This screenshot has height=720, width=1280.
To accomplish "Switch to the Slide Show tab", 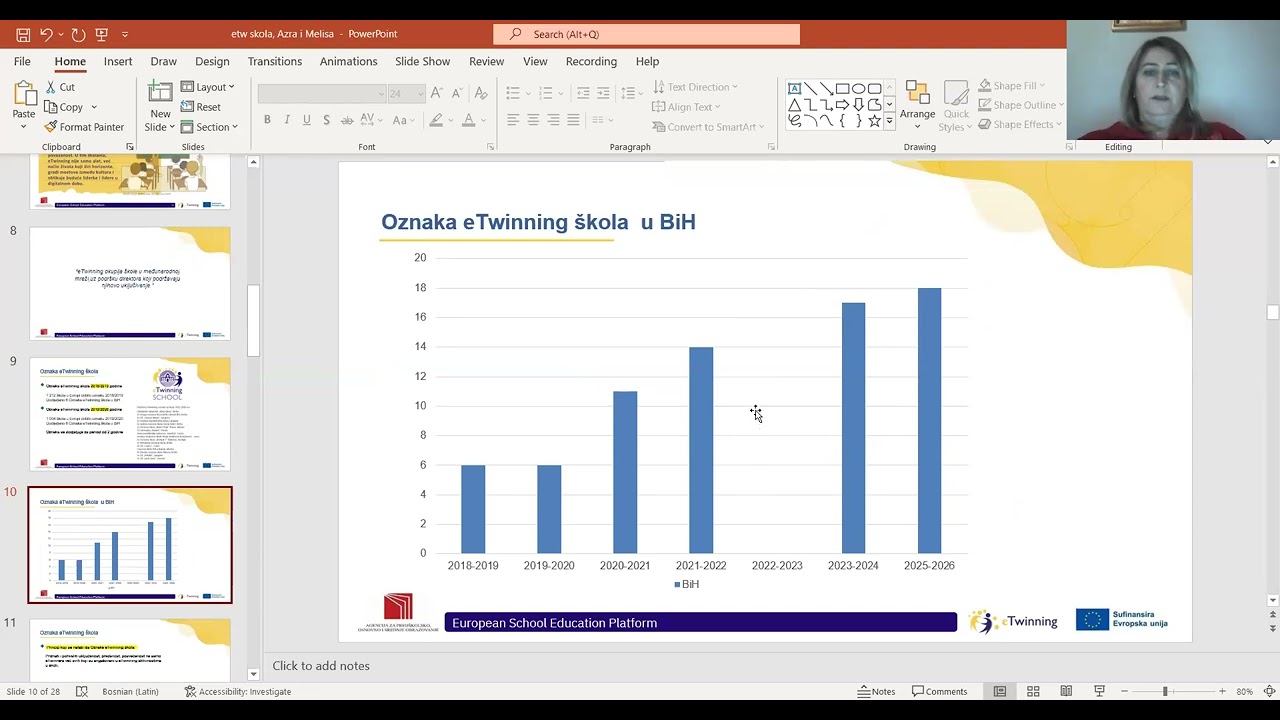I will point(423,61).
